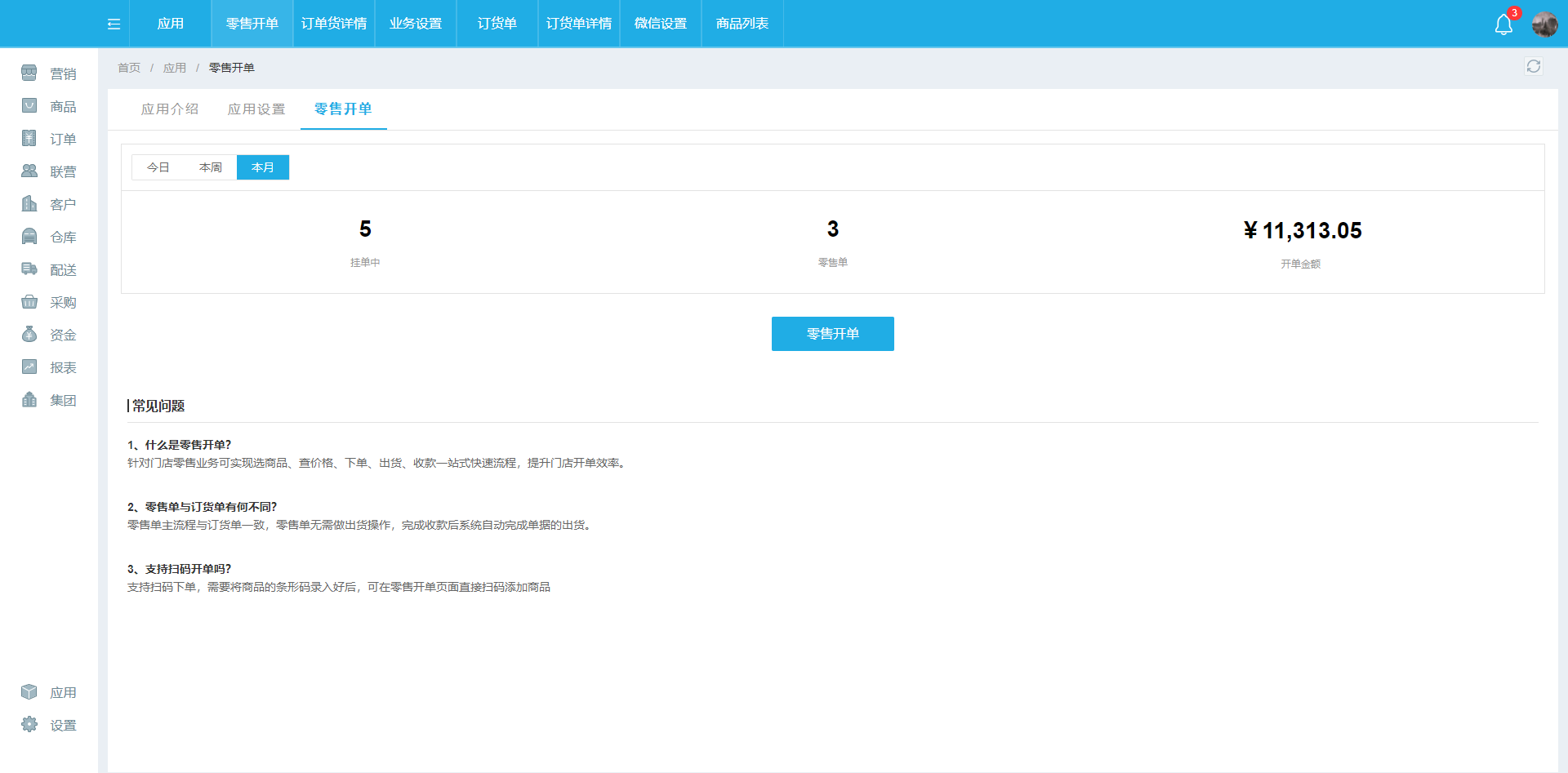Open the 微信设置 top tab
Screen dimensions: 1568x773
[661, 24]
